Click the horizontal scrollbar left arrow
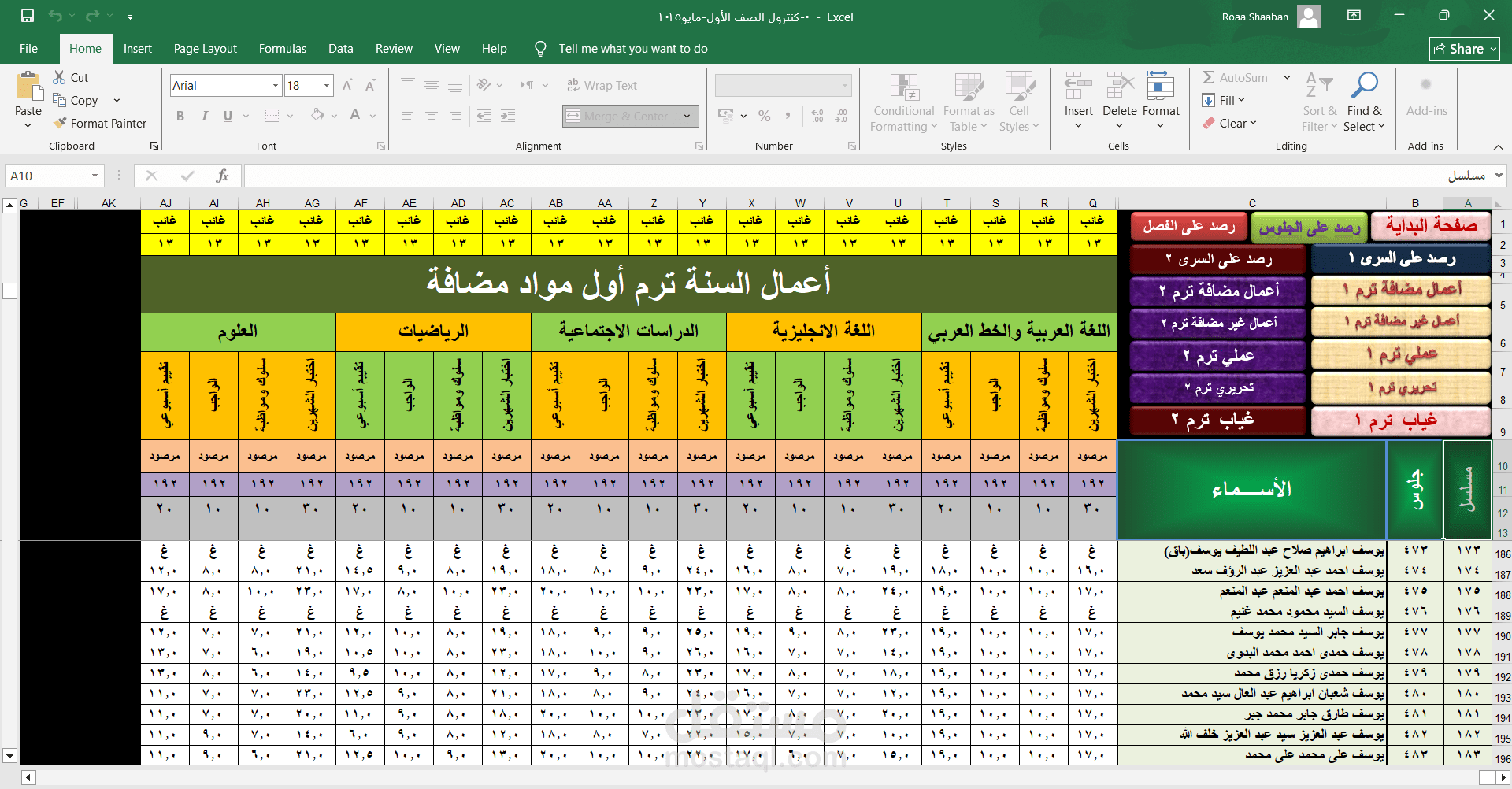The image size is (1512, 789). [x=28, y=777]
